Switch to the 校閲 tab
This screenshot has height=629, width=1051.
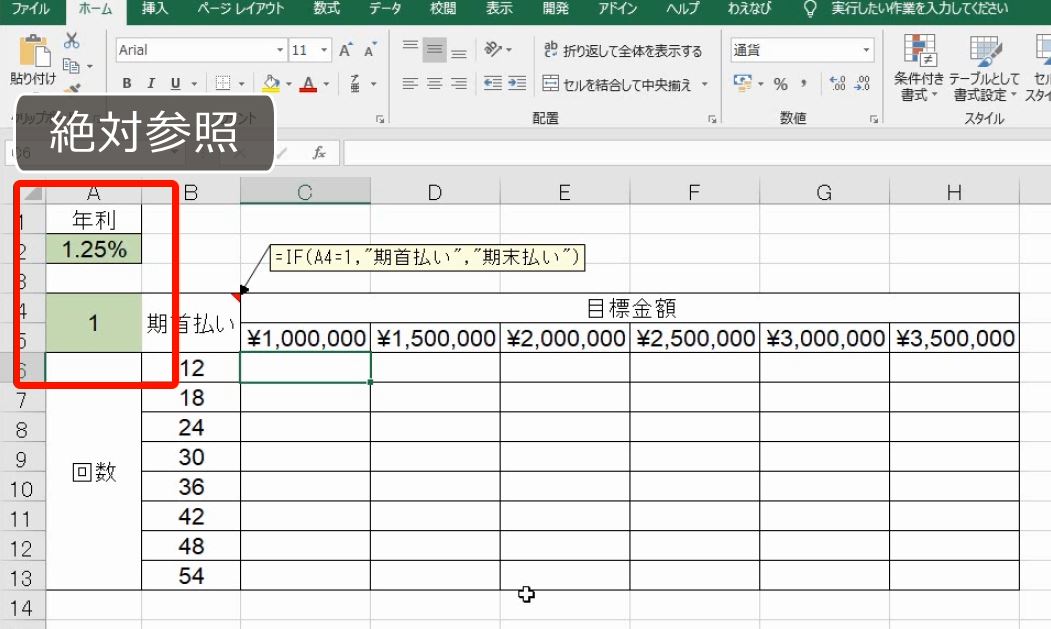(x=442, y=9)
